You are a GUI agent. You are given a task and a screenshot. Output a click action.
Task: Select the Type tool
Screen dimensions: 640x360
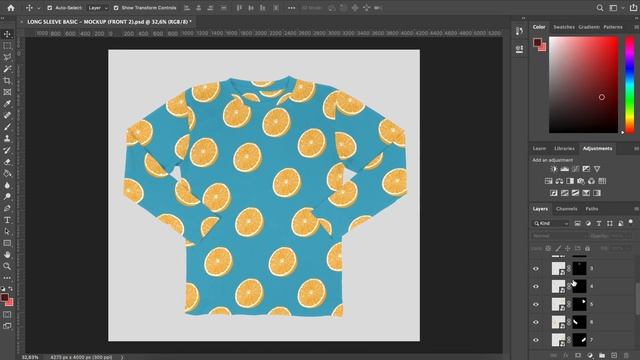7,220
